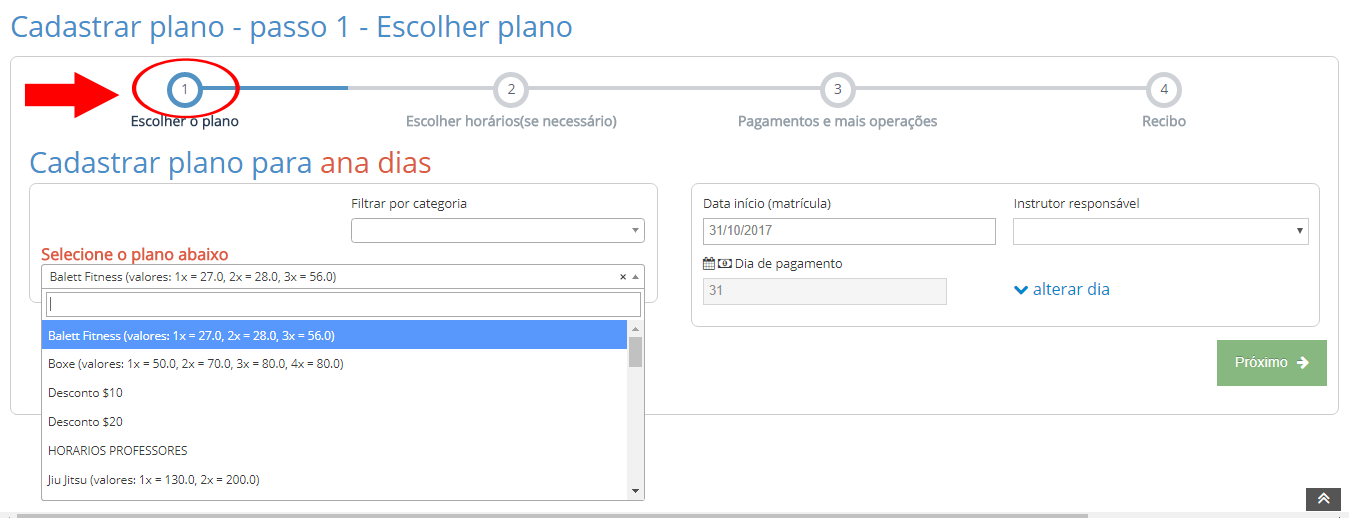Image resolution: width=1349 pixels, height=518 pixels.
Task: Click the scroll-to-top double chevron icon
Action: [x=1323, y=499]
